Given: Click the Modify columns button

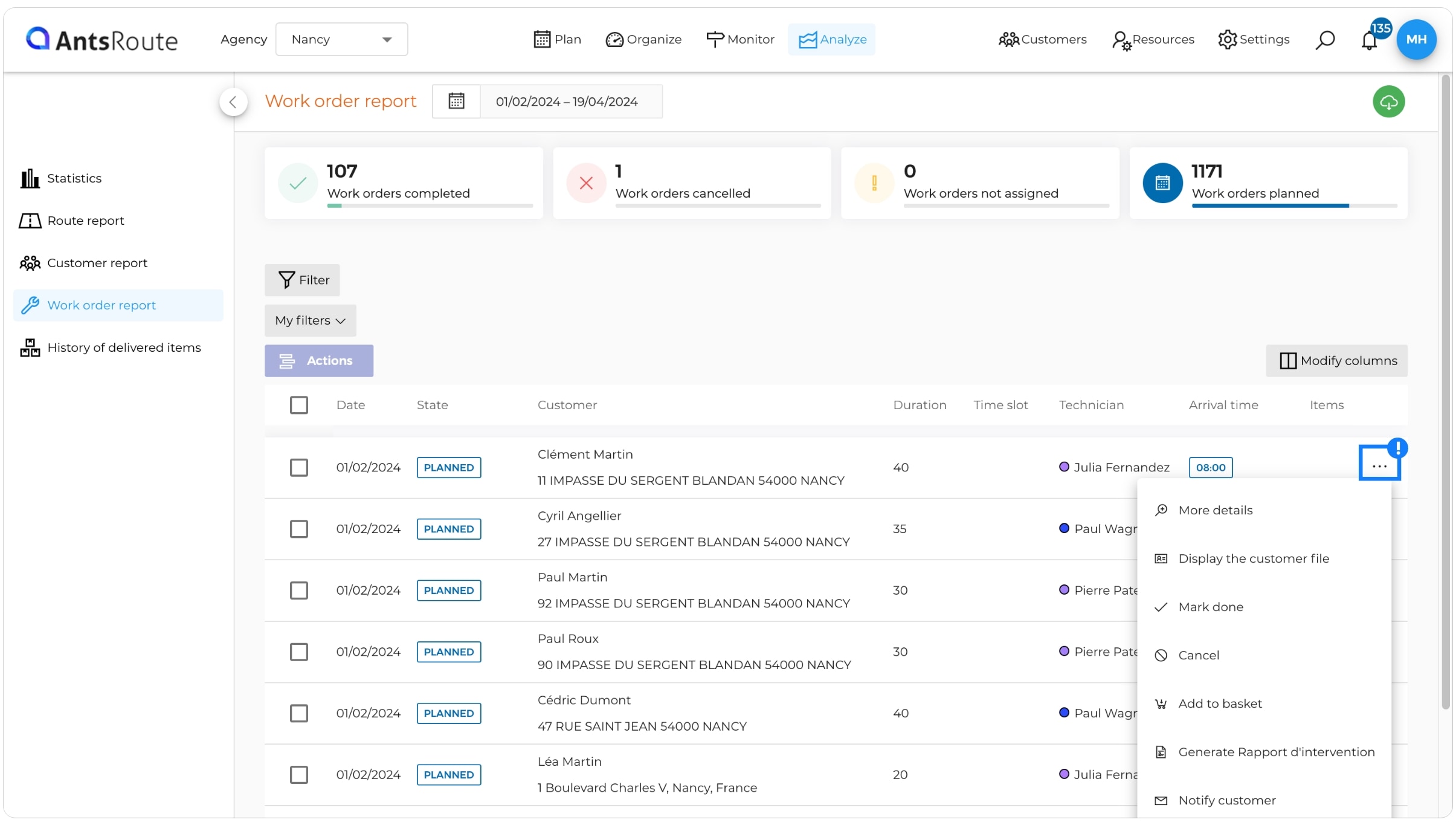Looking at the screenshot, I should [1337, 361].
